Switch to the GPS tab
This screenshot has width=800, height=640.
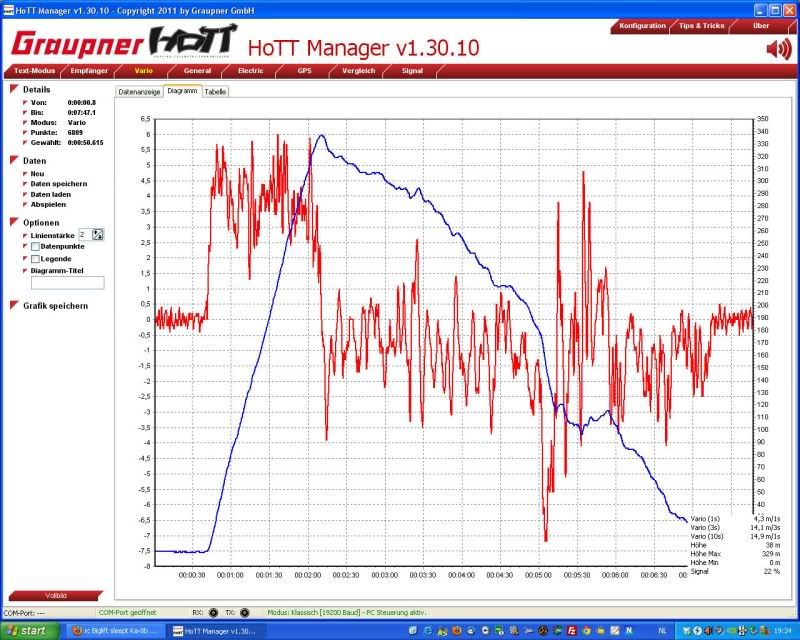(305, 71)
